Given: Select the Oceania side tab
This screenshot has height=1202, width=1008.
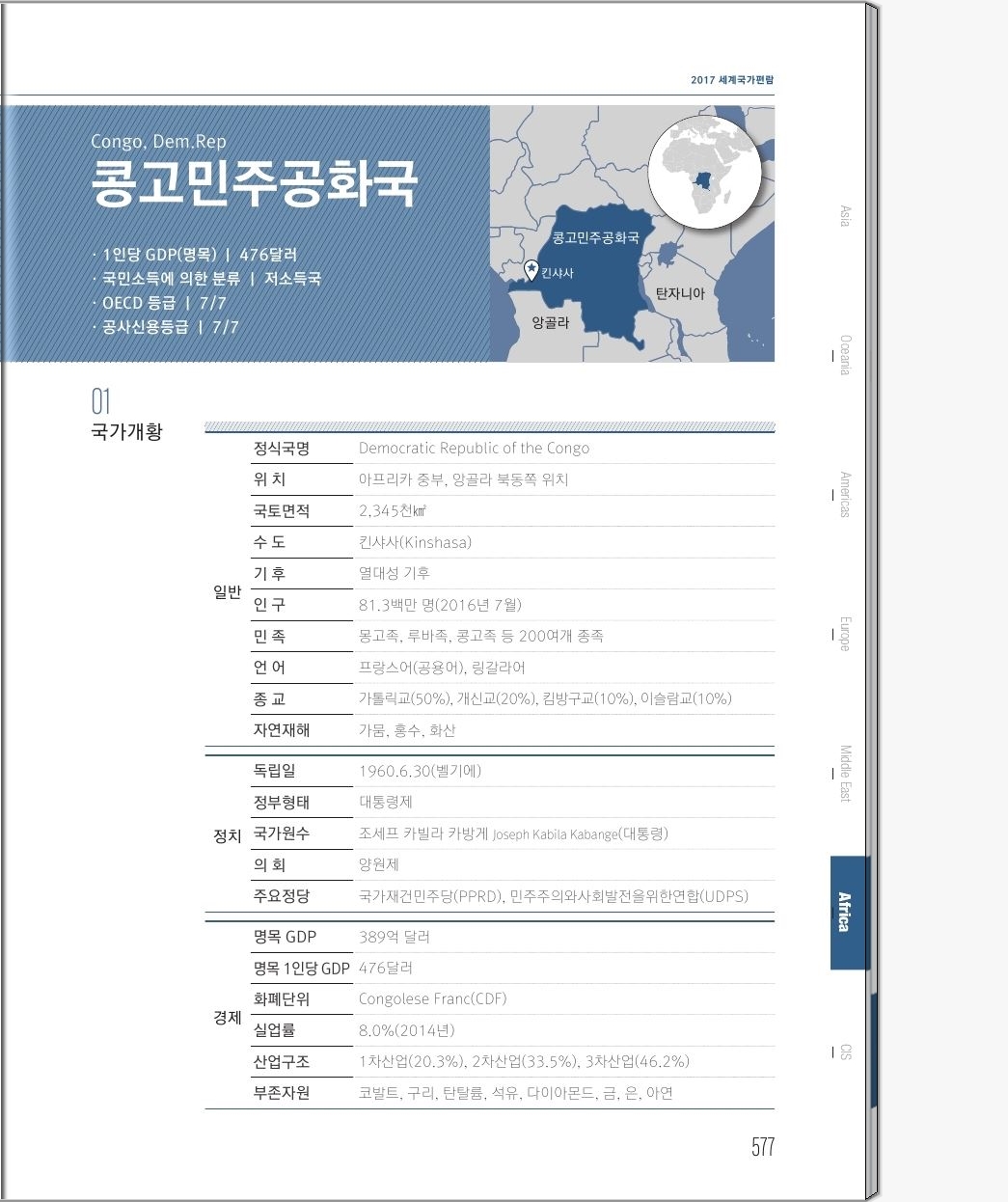Looking at the screenshot, I should pyautogui.click(x=845, y=355).
